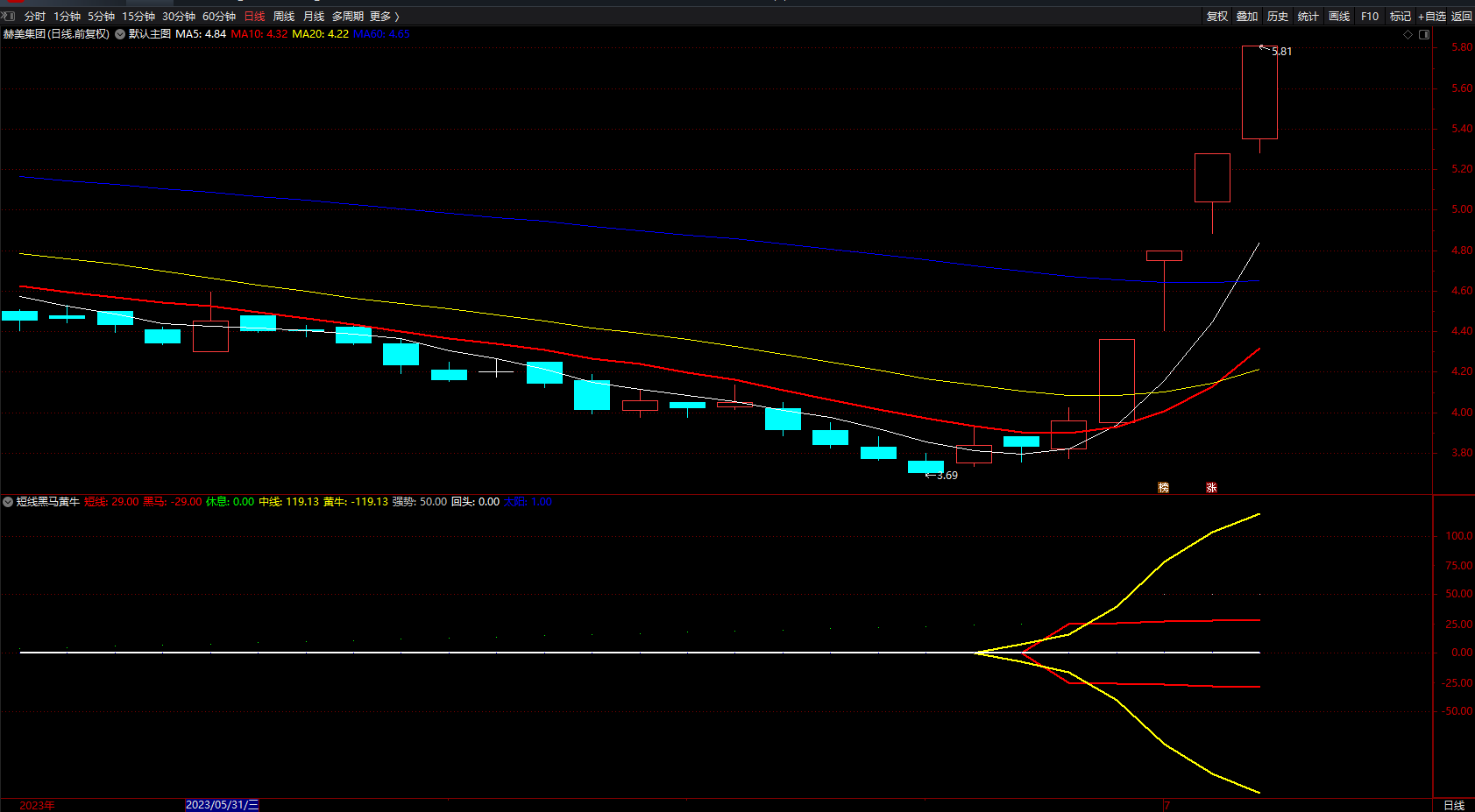Click the 返回 back button
The height and width of the screenshot is (812, 1475).
pyautogui.click(x=1462, y=17)
